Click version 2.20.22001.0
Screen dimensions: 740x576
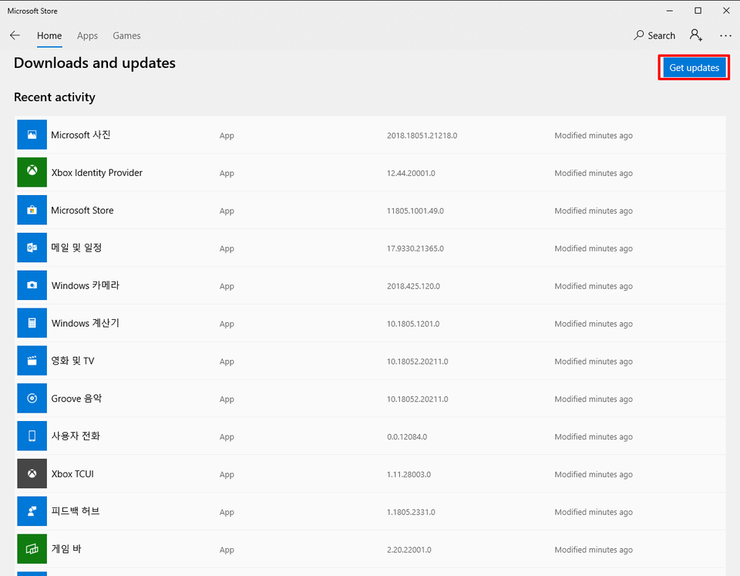[x=409, y=550]
